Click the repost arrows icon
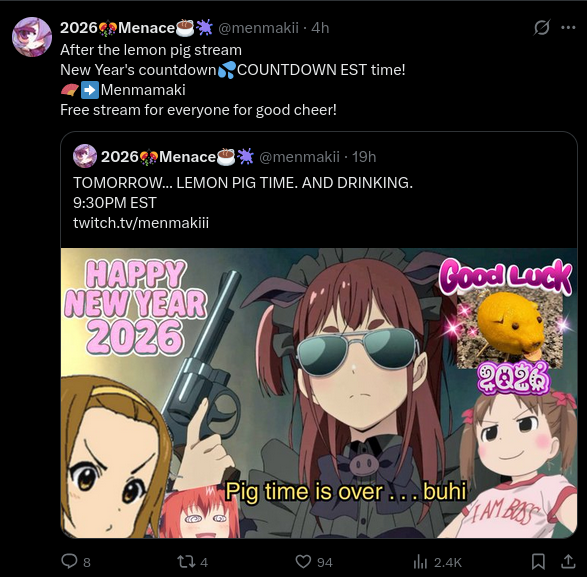 [186, 562]
